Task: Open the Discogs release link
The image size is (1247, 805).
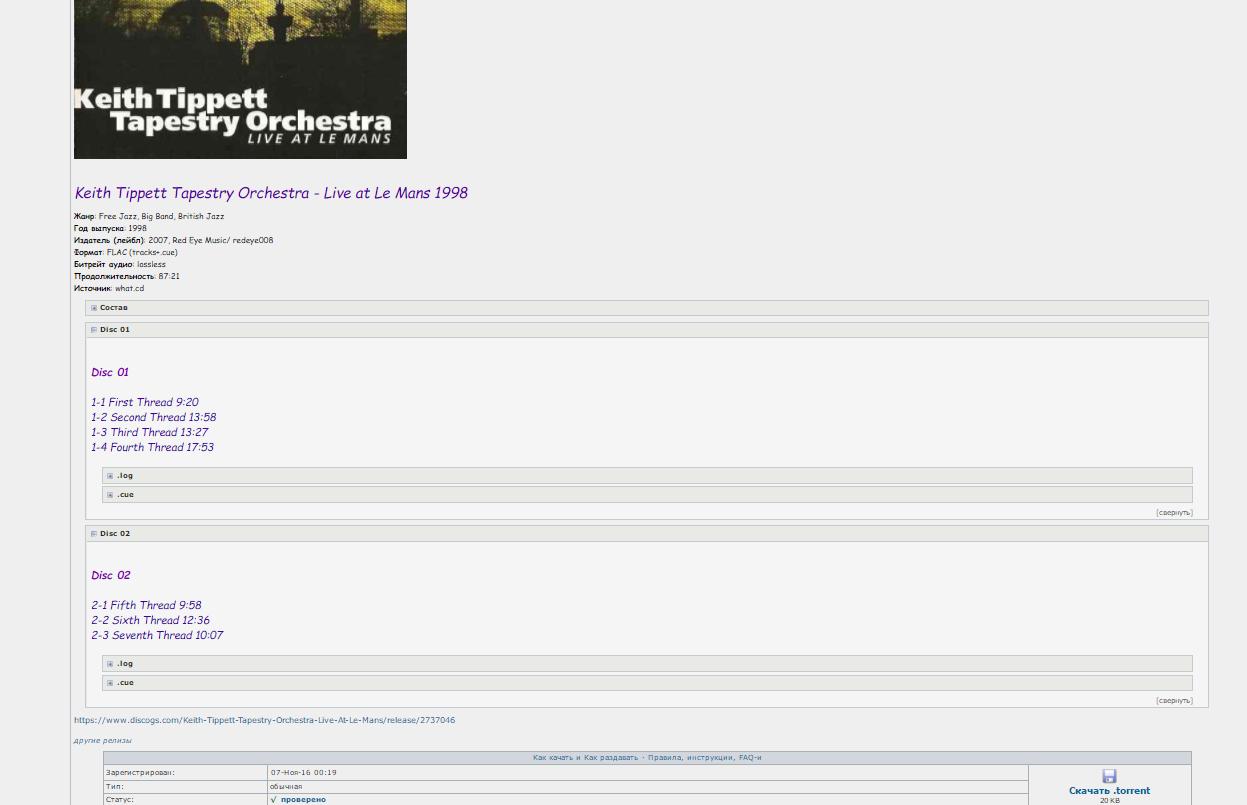Action: point(264,720)
